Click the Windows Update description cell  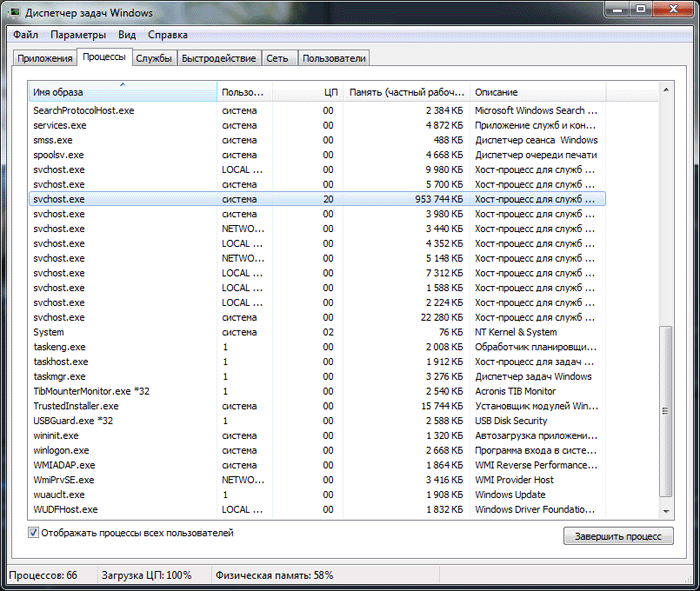tap(510, 494)
